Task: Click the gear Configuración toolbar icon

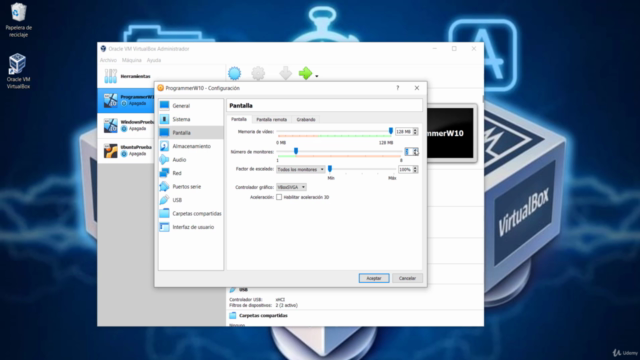Action: [258, 73]
